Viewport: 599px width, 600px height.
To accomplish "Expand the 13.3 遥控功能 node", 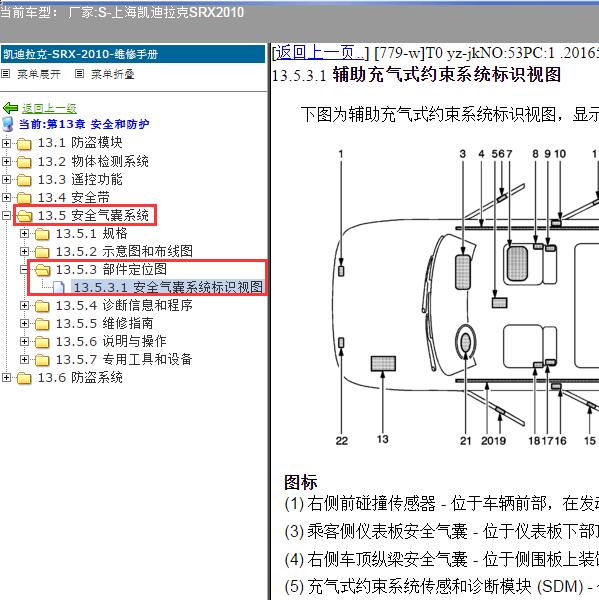I will point(6,179).
